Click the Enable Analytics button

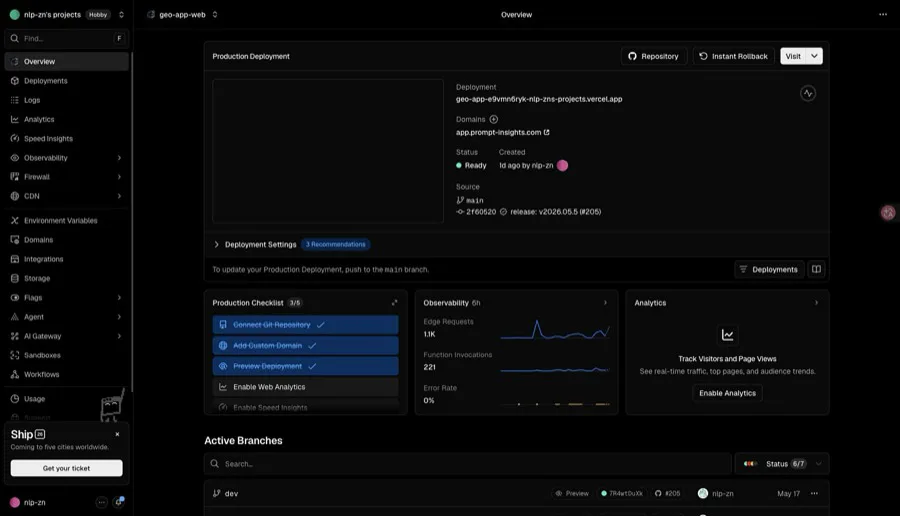(727, 393)
